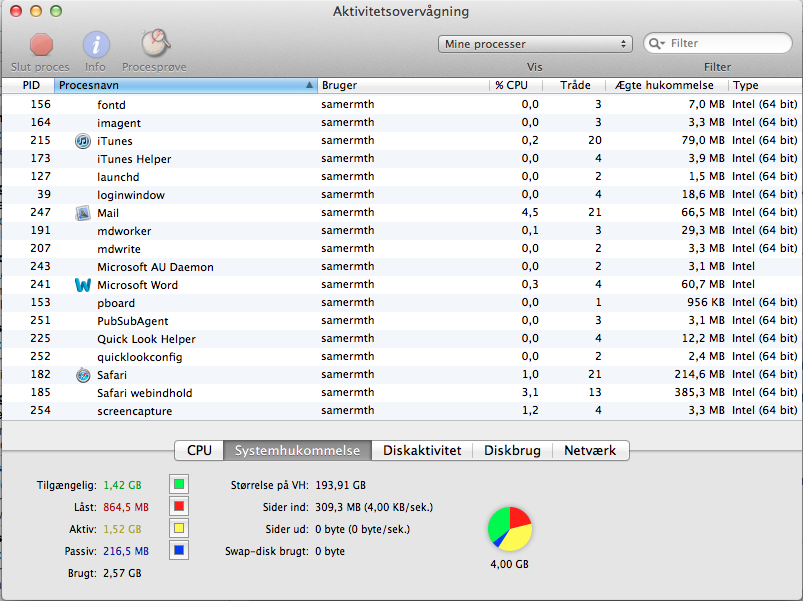Select the pboard process row
This screenshot has width=803, height=601.
pos(402,303)
